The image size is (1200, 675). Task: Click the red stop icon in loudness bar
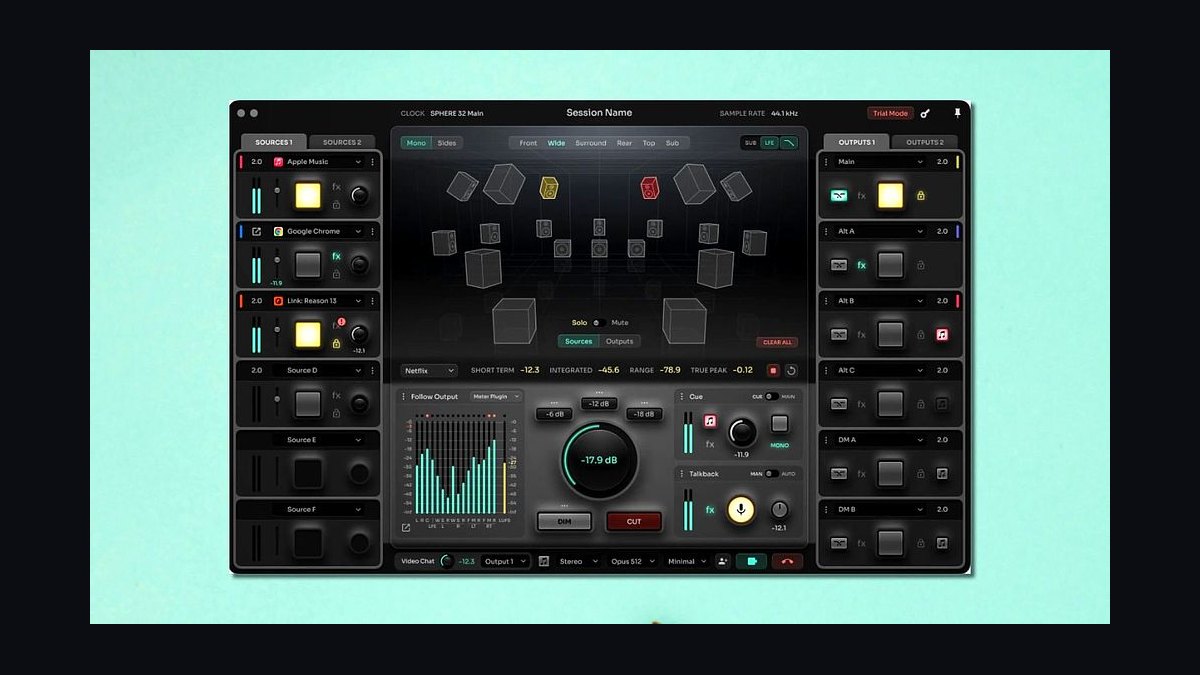(x=773, y=370)
